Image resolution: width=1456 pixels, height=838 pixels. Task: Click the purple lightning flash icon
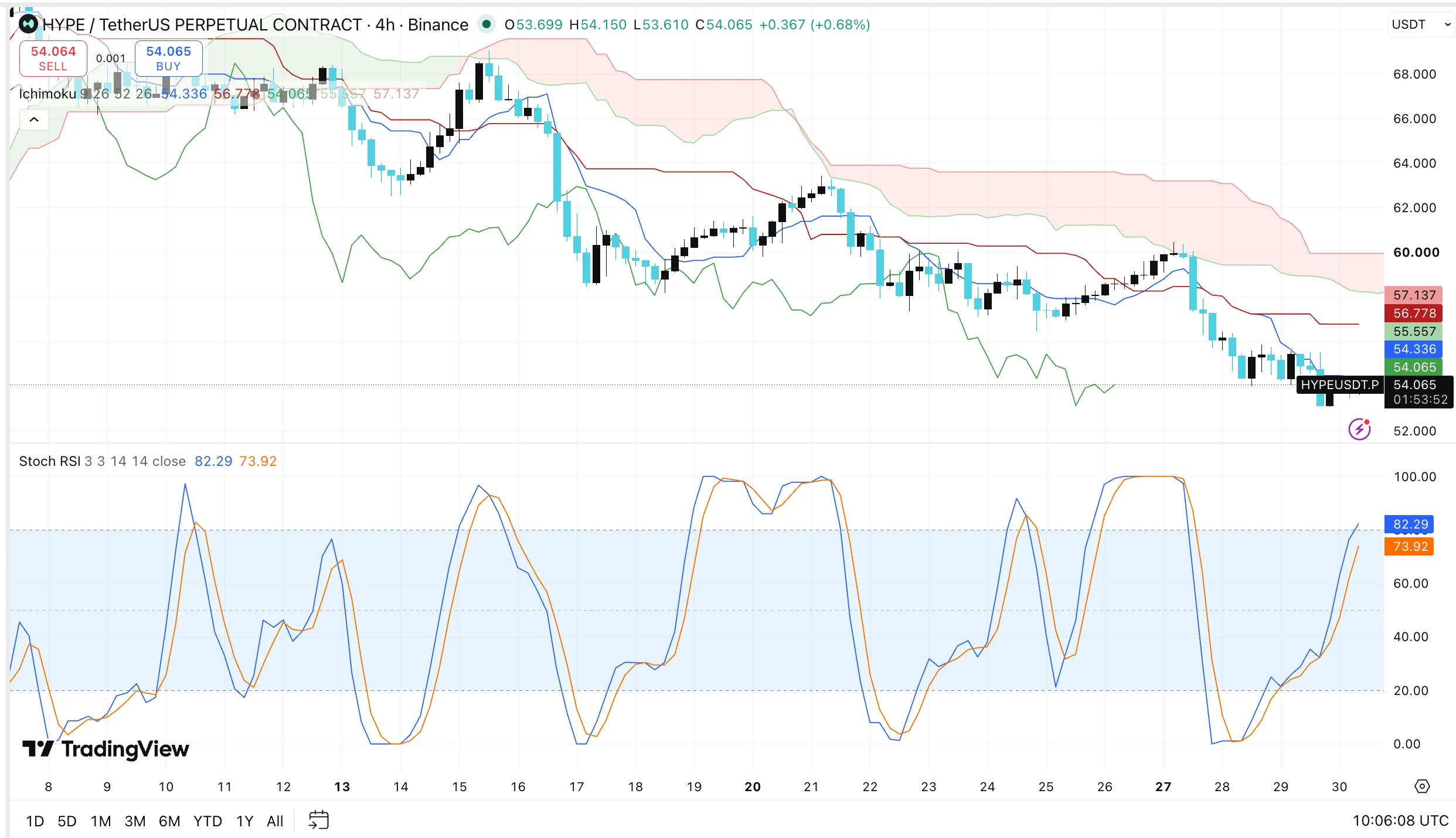pyautogui.click(x=1359, y=429)
